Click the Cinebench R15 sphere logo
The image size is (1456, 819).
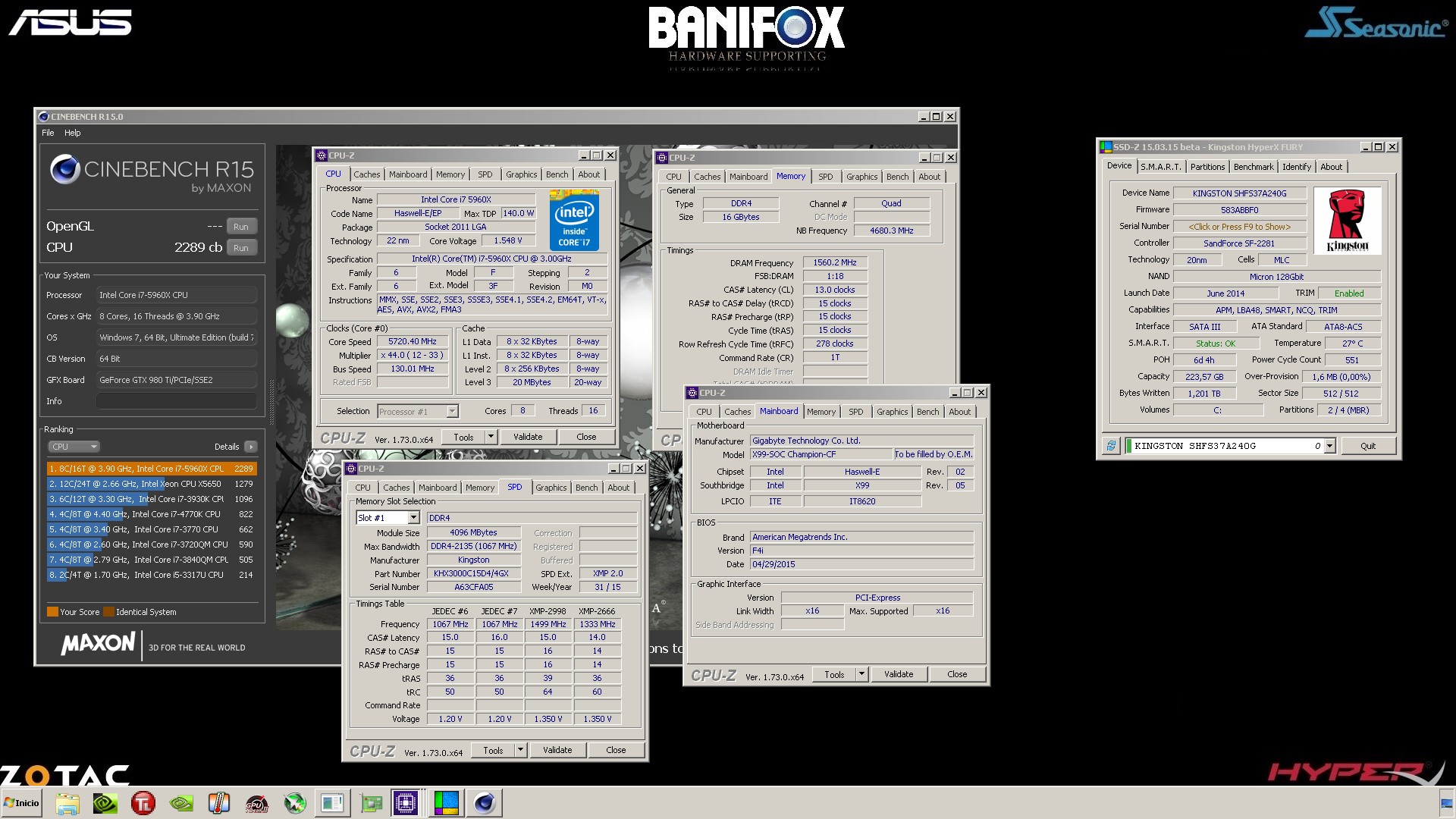(x=65, y=169)
